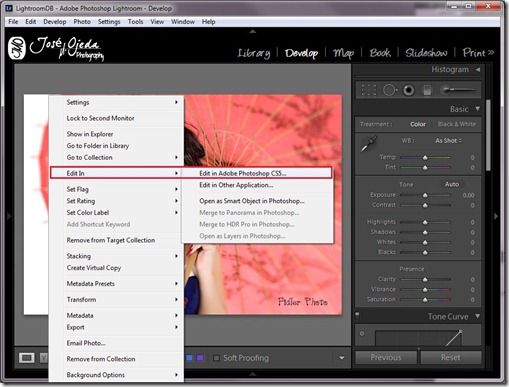509x387 pixels.
Task: Enable the Soft Proofing checkbox
Action: pos(216,358)
